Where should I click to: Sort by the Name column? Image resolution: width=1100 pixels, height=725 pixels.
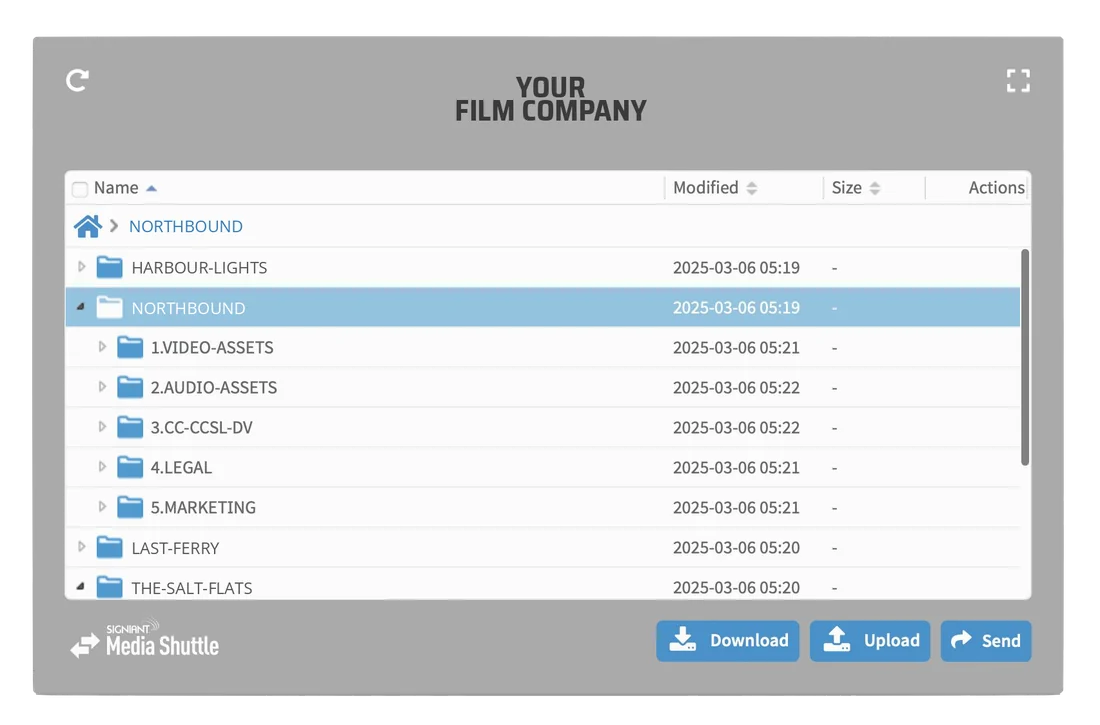[x=125, y=188]
